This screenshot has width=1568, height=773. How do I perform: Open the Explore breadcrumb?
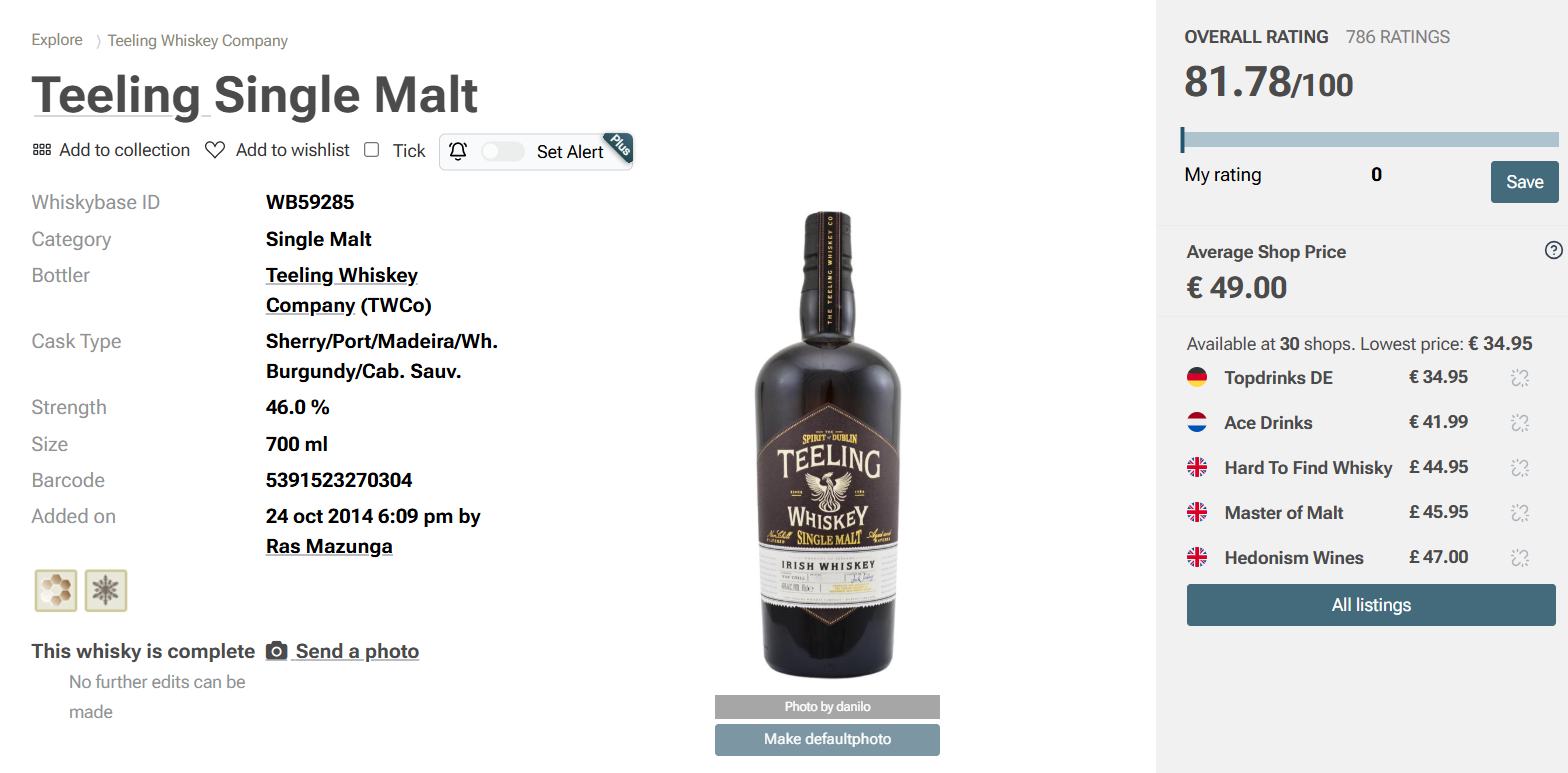pos(57,40)
